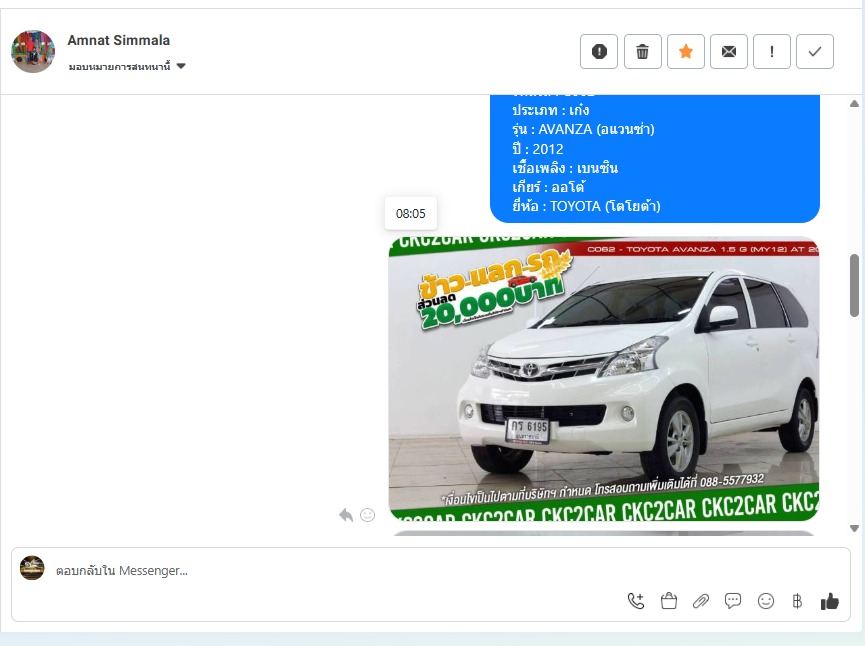
Task: Open Amnat Simmala profile picture
Action: 33,51
